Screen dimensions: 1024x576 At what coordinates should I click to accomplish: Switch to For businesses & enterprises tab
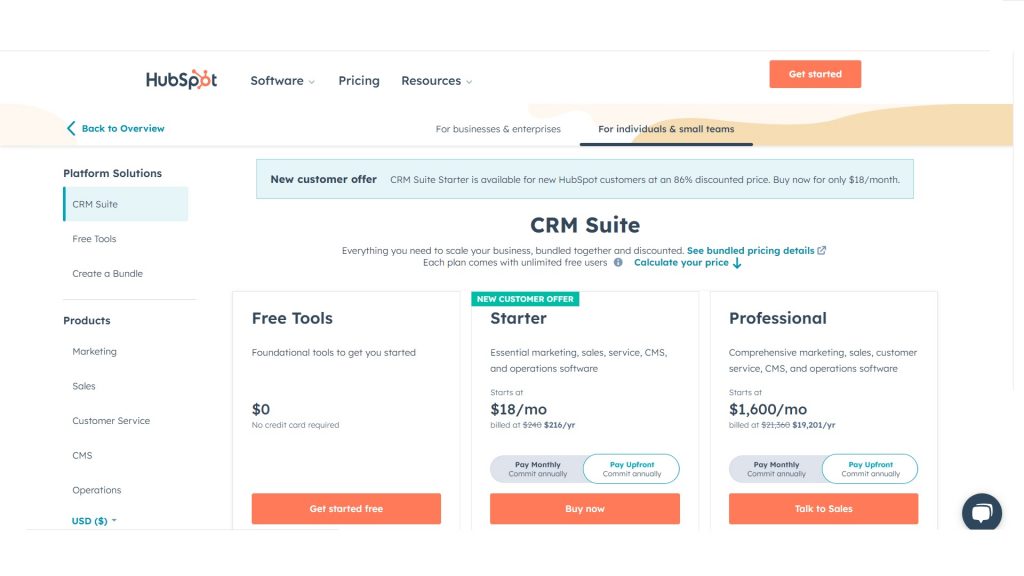(498, 129)
